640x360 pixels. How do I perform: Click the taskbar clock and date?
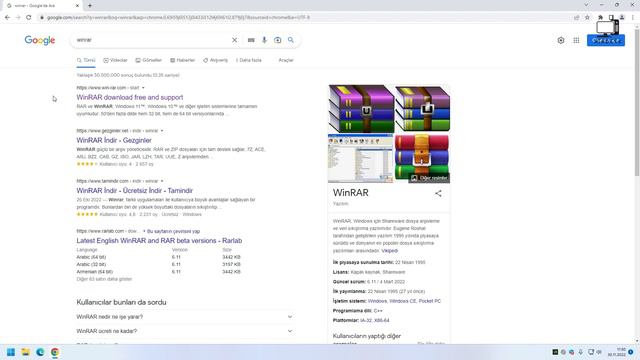pyautogui.click(x=616, y=352)
